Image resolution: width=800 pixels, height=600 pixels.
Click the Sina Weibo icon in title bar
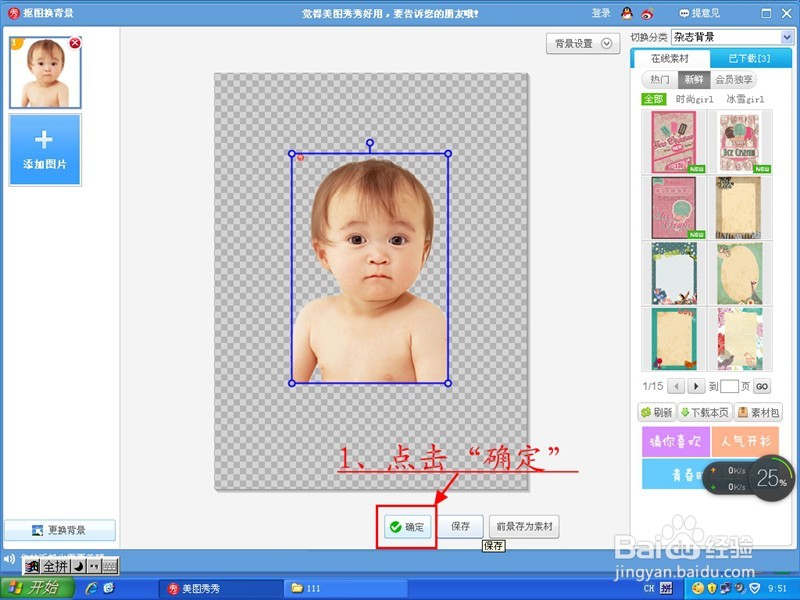click(x=647, y=13)
